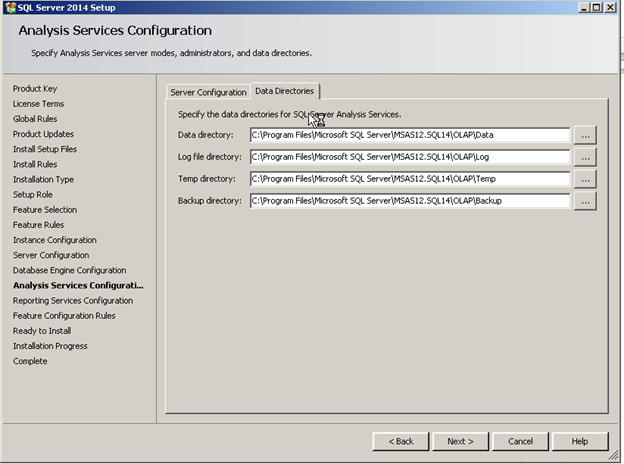This screenshot has height=464, width=624.
Task: Select Product Updates step in sidebar
Action: [43, 134]
